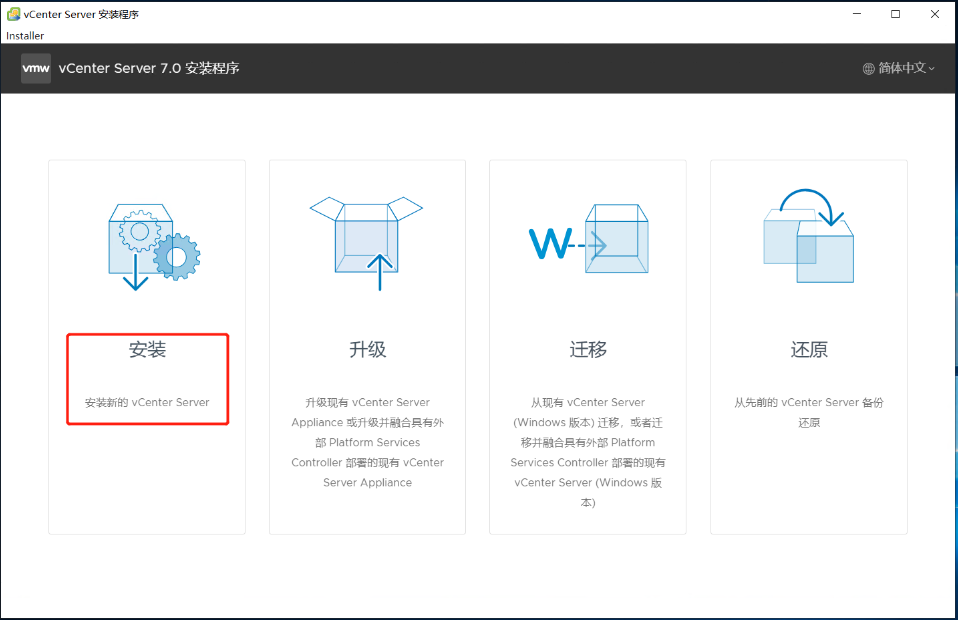Minimize the installer window
958x620 pixels.
[x=857, y=14]
